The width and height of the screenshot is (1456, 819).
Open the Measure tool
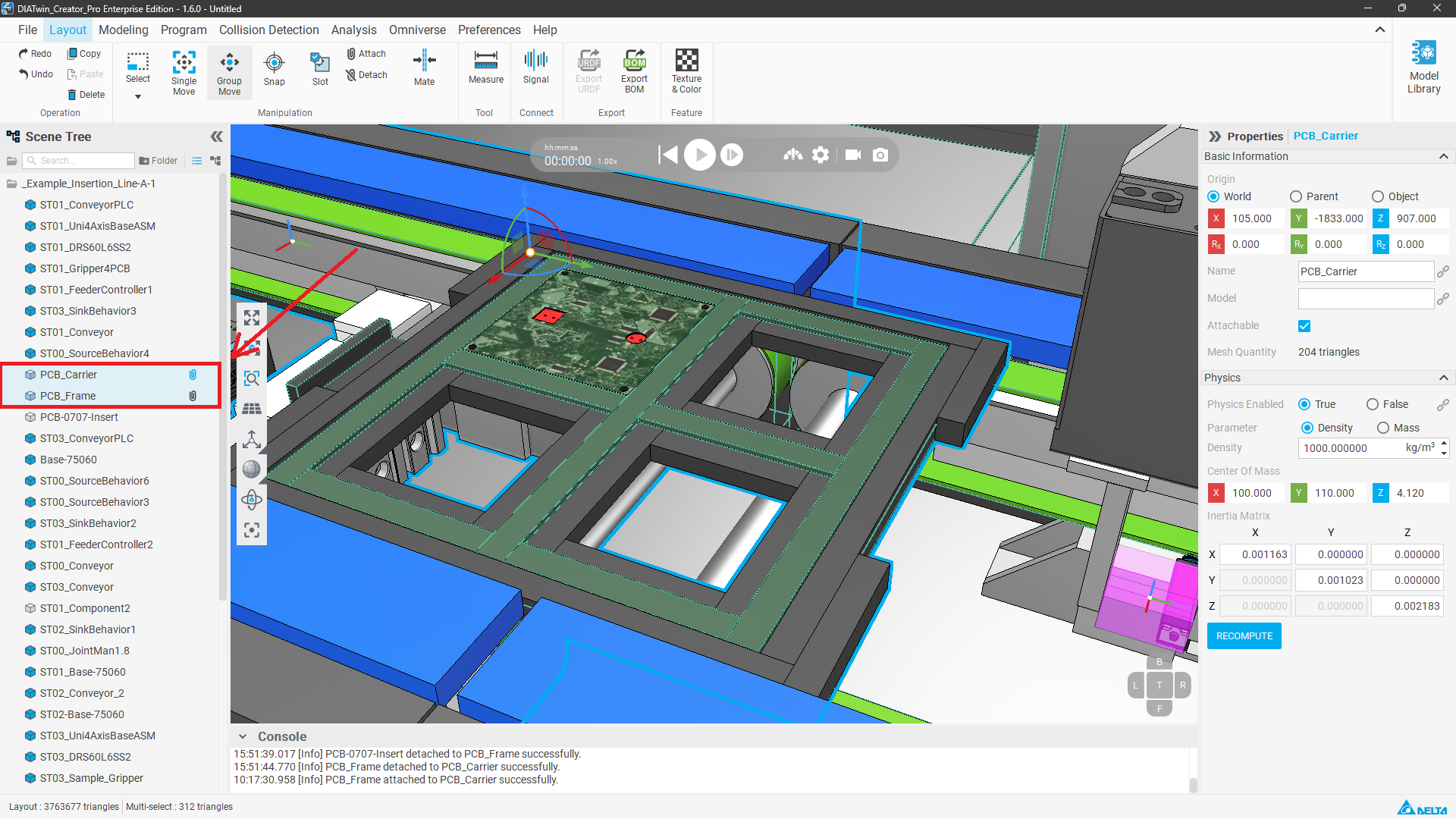[486, 67]
